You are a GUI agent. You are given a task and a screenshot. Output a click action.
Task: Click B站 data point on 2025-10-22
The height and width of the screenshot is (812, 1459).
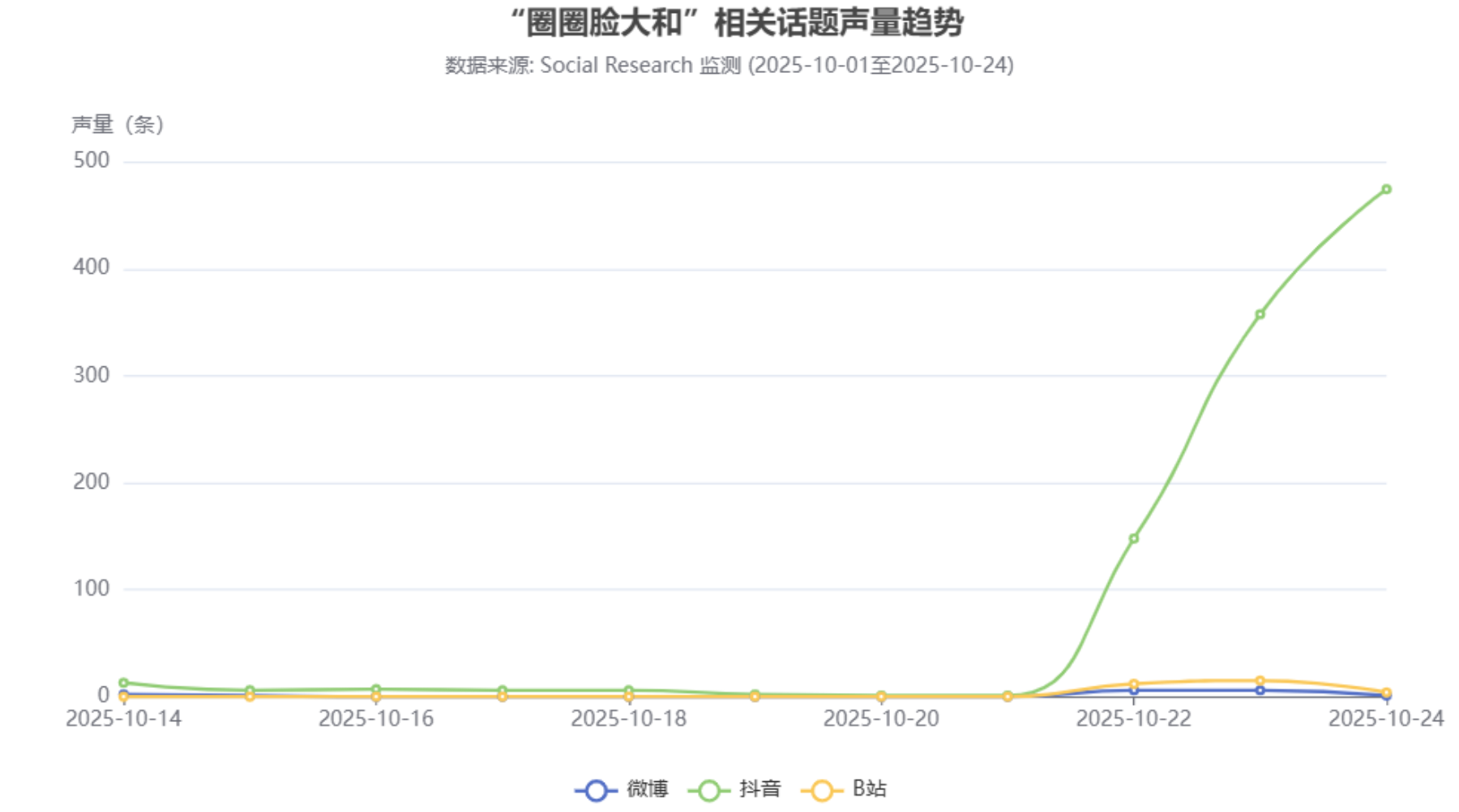pyautogui.click(x=1133, y=684)
